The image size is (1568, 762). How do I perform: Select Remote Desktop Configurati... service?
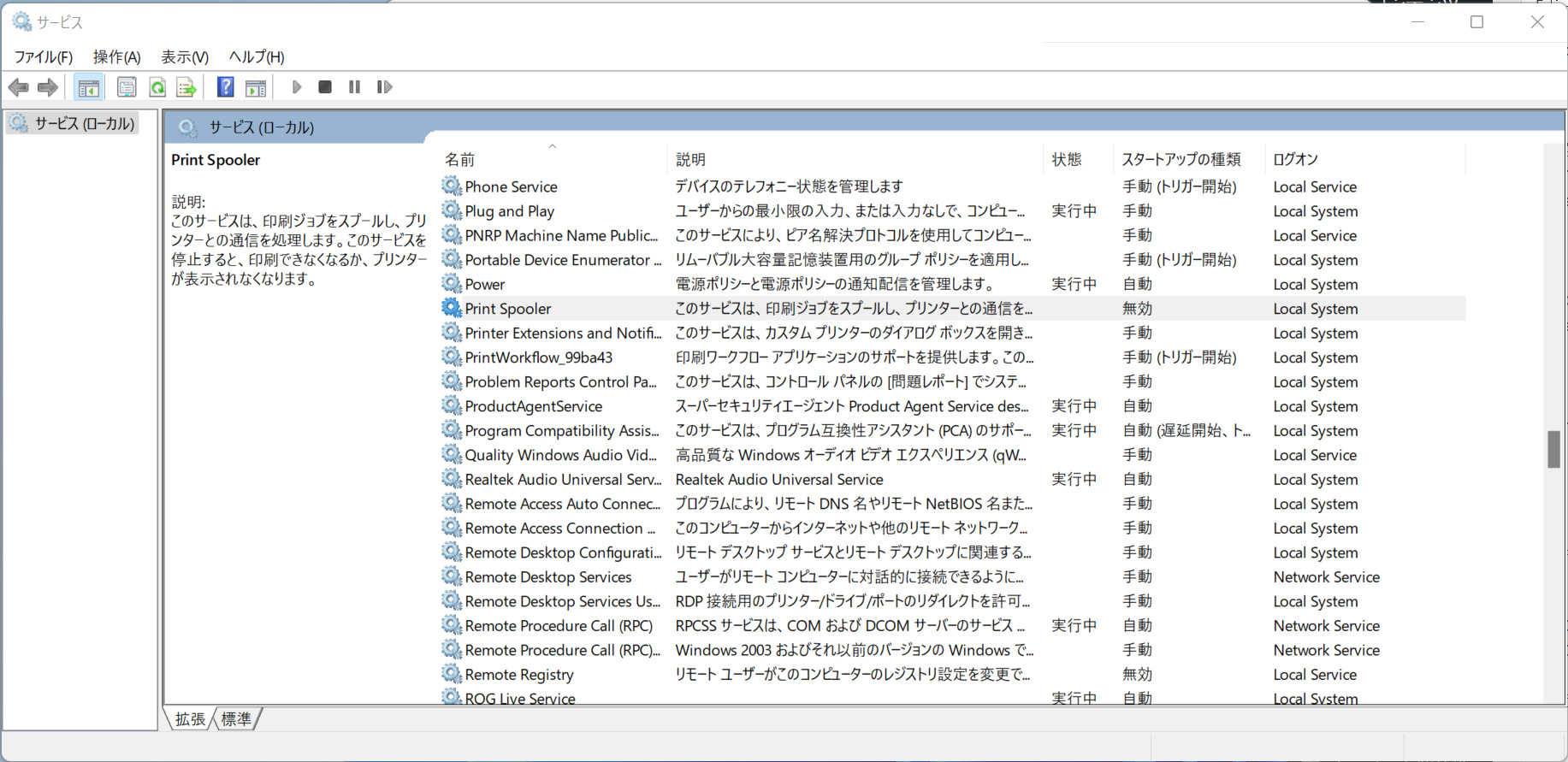[x=563, y=552]
